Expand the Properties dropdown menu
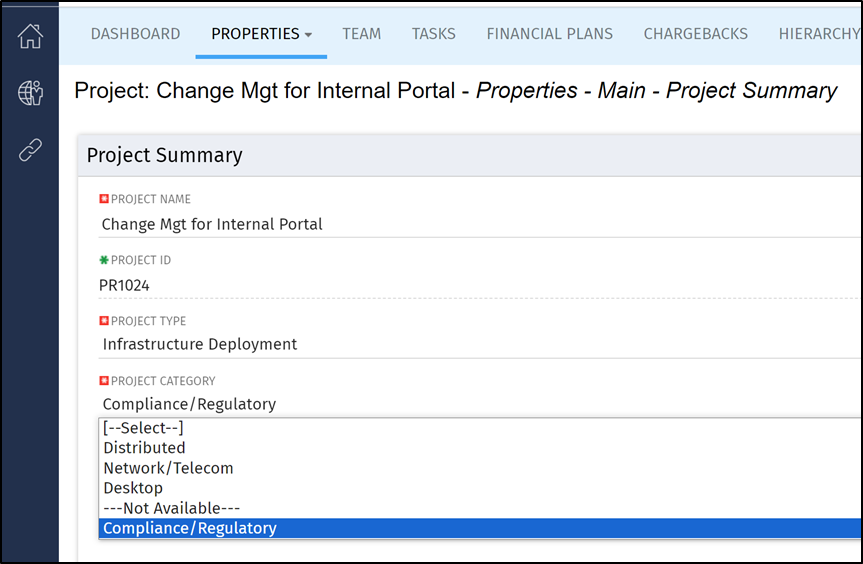This screenshot has height=564, width=863. pos(261,34)
